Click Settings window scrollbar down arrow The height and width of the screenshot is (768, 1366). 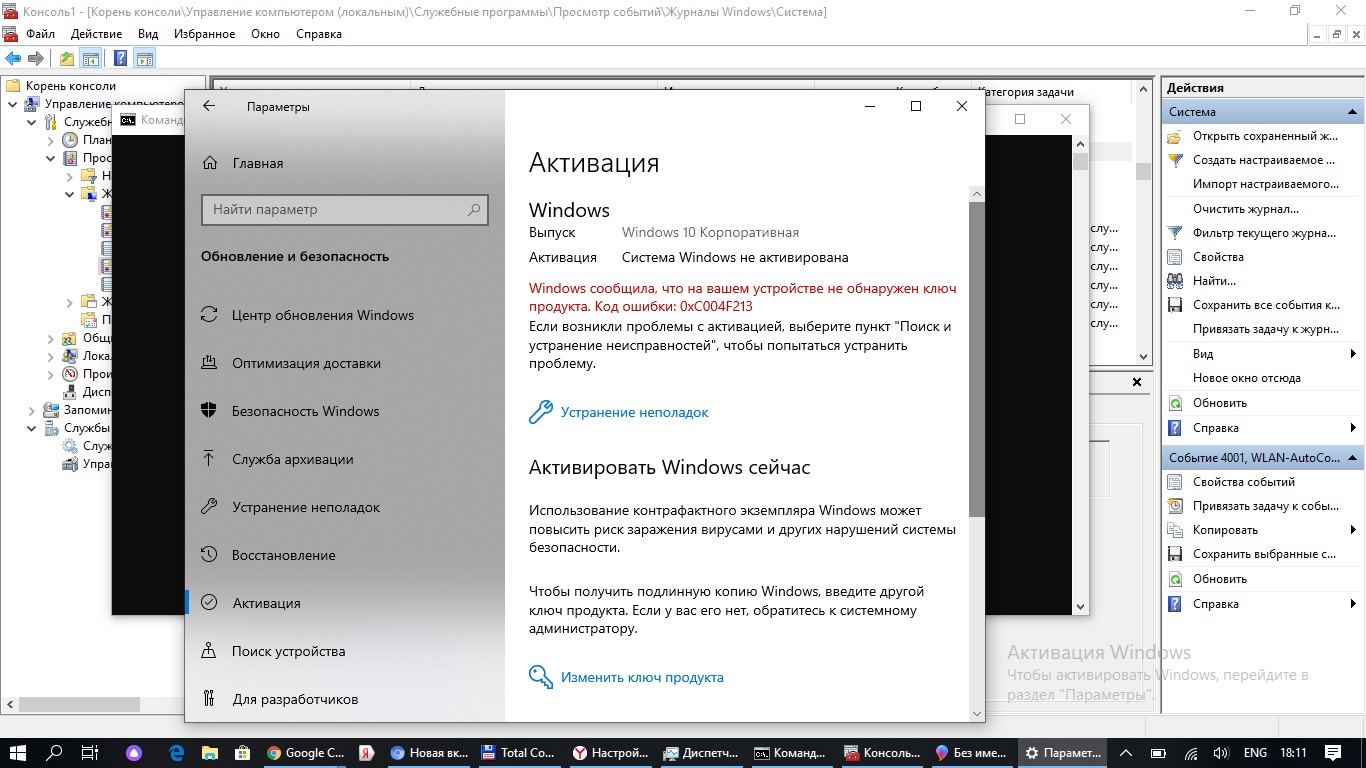977,713
